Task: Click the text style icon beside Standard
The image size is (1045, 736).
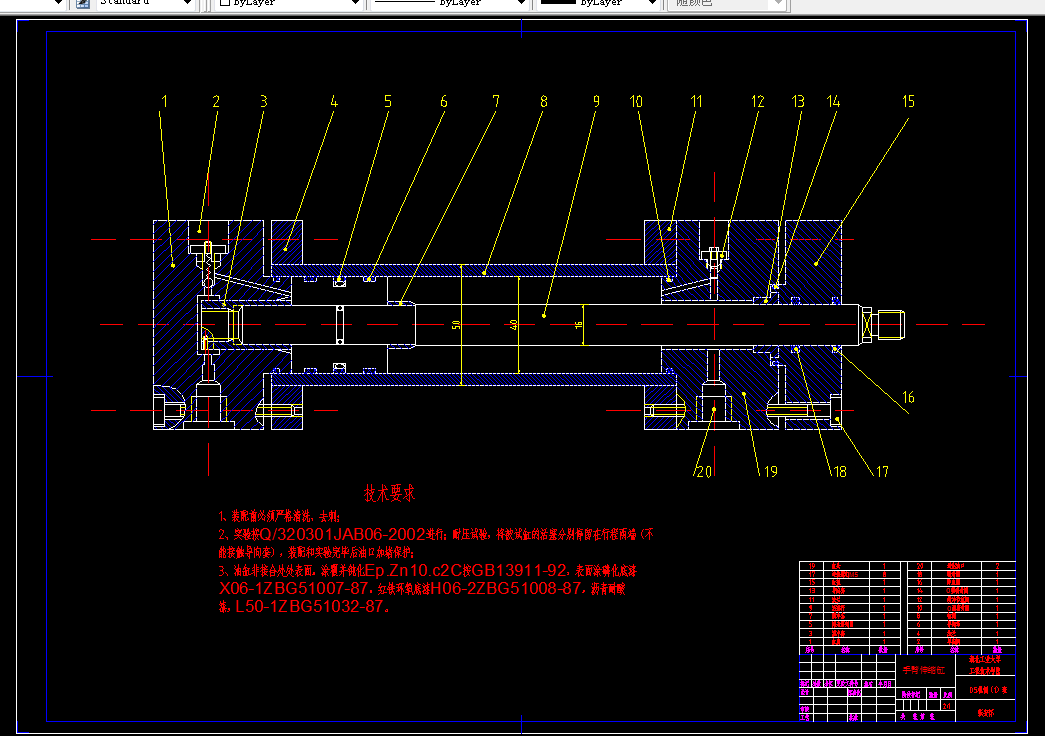Action: 83,3
